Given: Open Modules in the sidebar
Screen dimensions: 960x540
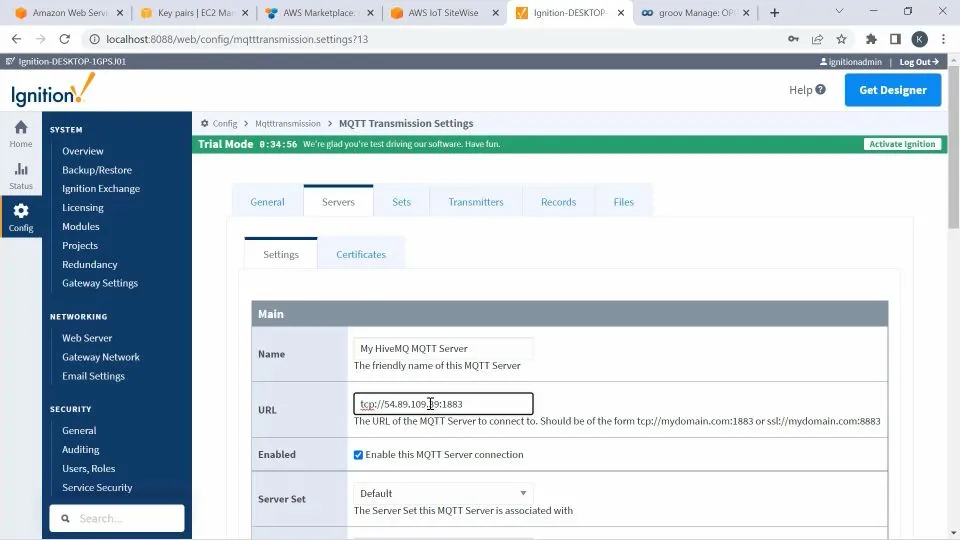Looking at the screenshot, I should pyautogui.click(x=81, y=227).
